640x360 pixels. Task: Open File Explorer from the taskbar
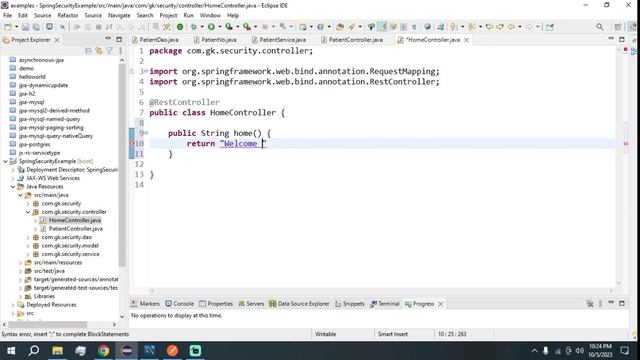pos(57,350)
